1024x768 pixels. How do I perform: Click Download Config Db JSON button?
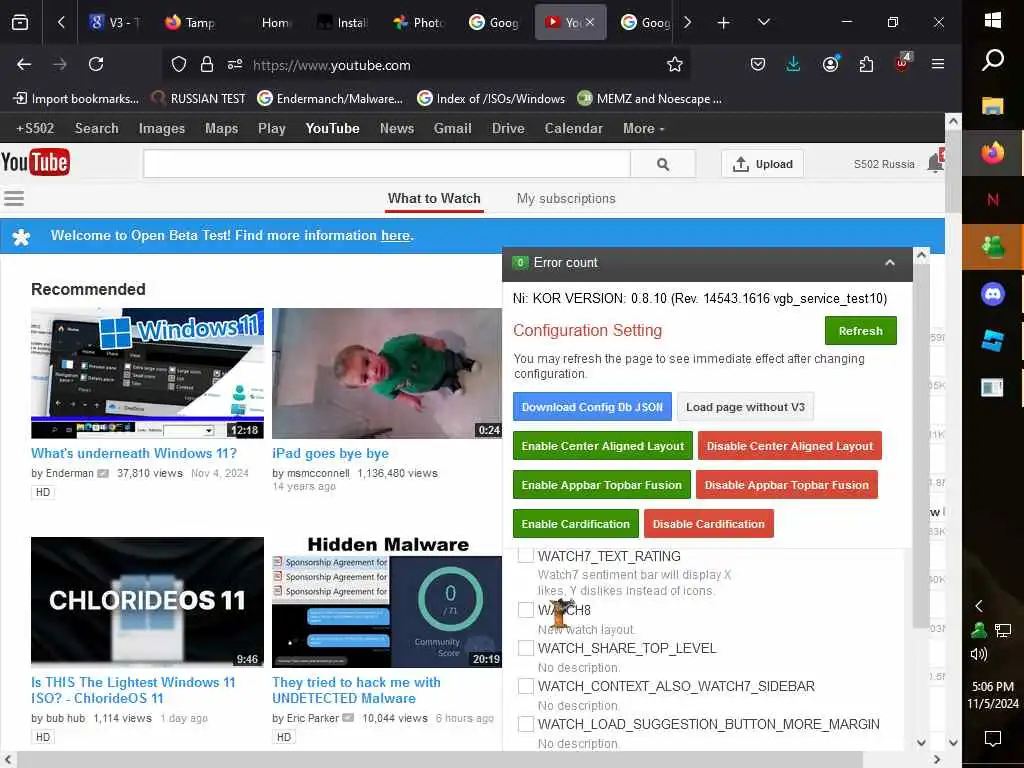(592, 407)
